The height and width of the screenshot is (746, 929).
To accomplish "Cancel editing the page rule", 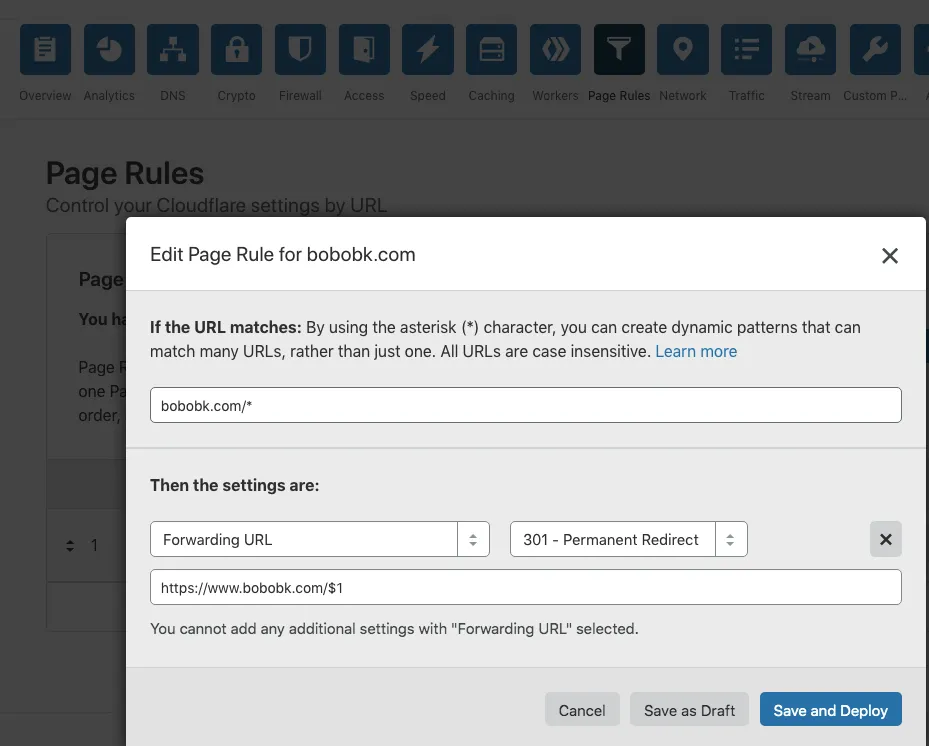I will [x=582, y=709].
